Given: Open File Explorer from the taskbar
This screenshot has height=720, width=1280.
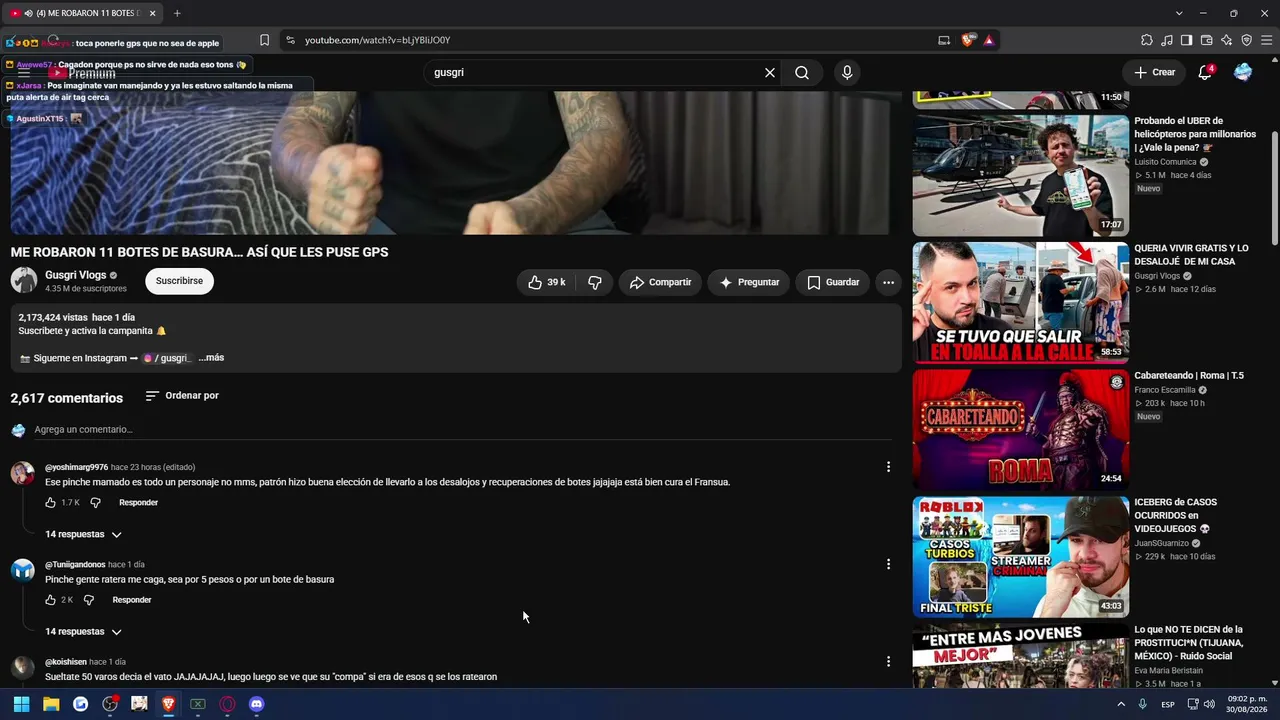Looking at the screenshot, I should pos(51,704).
